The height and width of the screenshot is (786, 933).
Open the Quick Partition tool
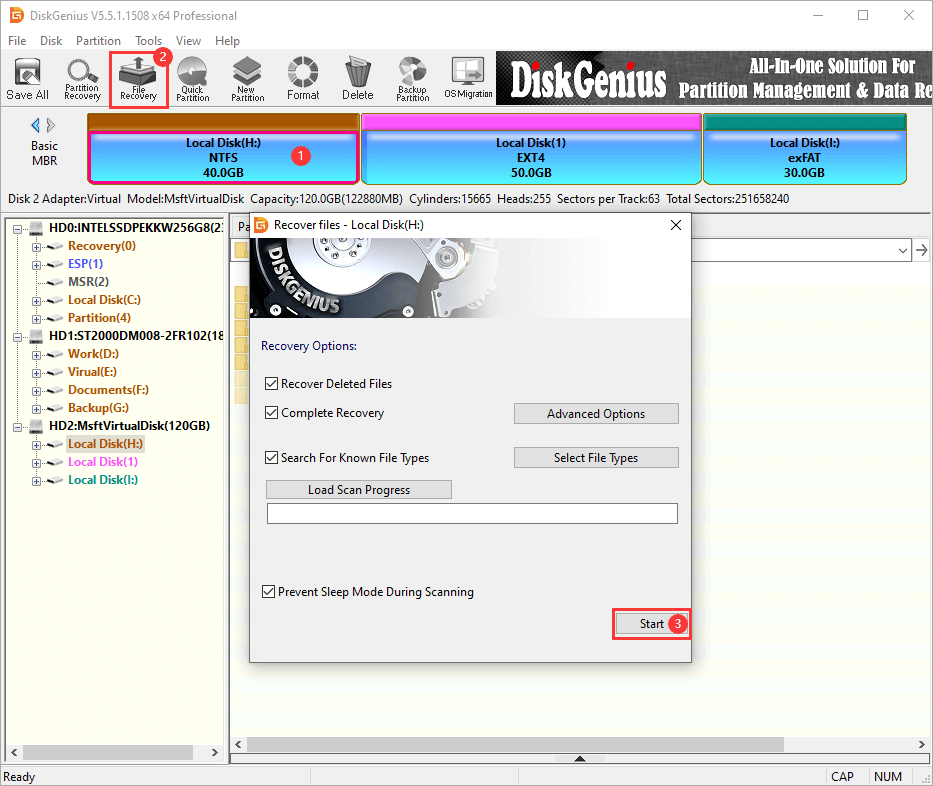193,79
